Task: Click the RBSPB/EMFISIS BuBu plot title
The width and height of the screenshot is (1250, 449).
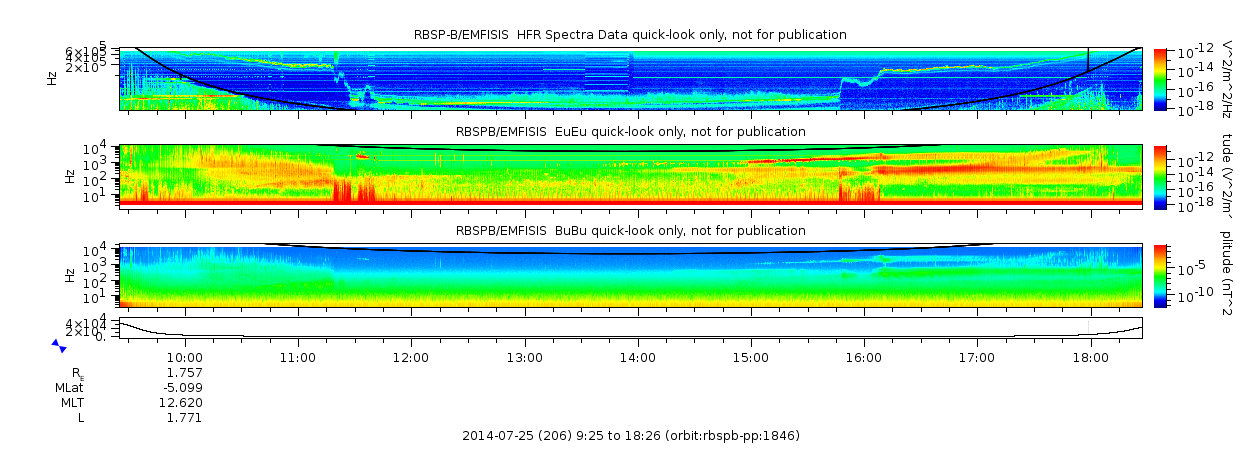Action: click(630, 231)
